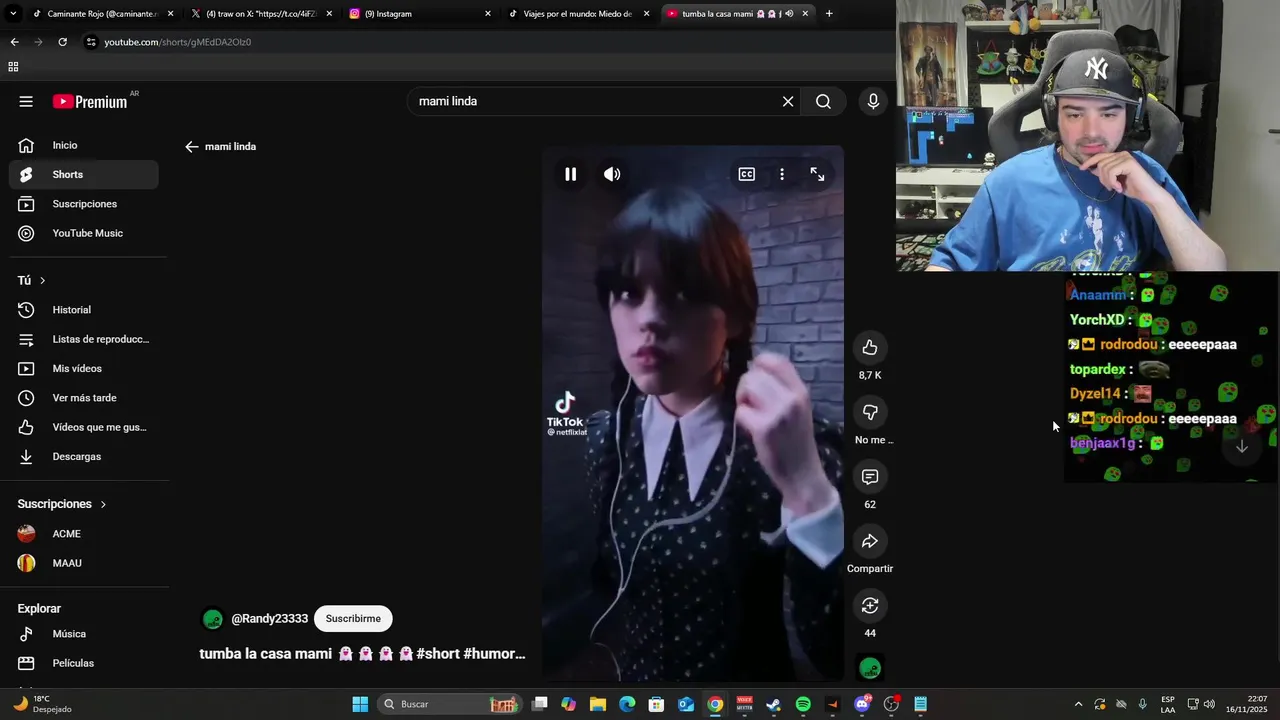Open Música under Explorar

coord(84,634)
